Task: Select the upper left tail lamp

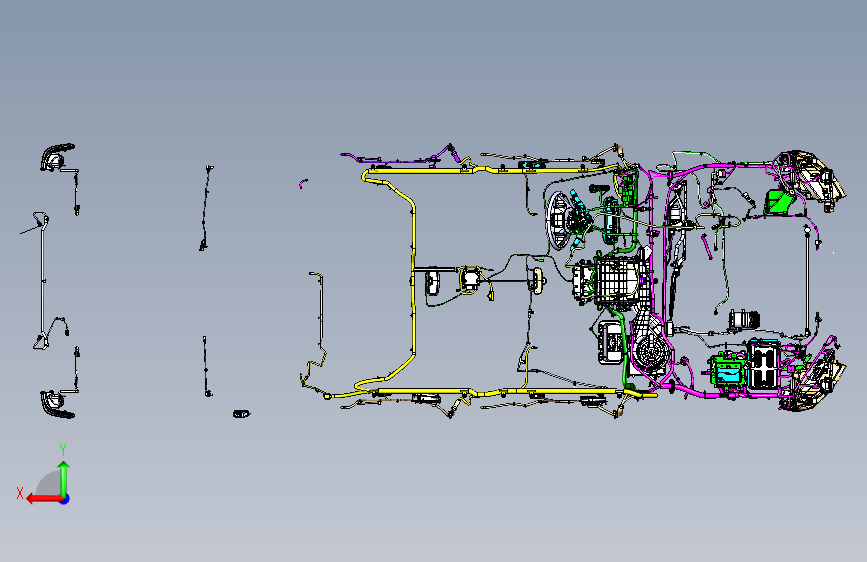Action: [x=57, y=157]
